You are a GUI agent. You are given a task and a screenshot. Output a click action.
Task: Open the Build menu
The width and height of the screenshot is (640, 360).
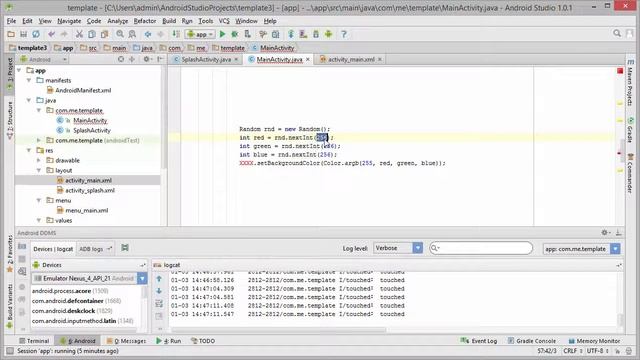coord(169,21)
